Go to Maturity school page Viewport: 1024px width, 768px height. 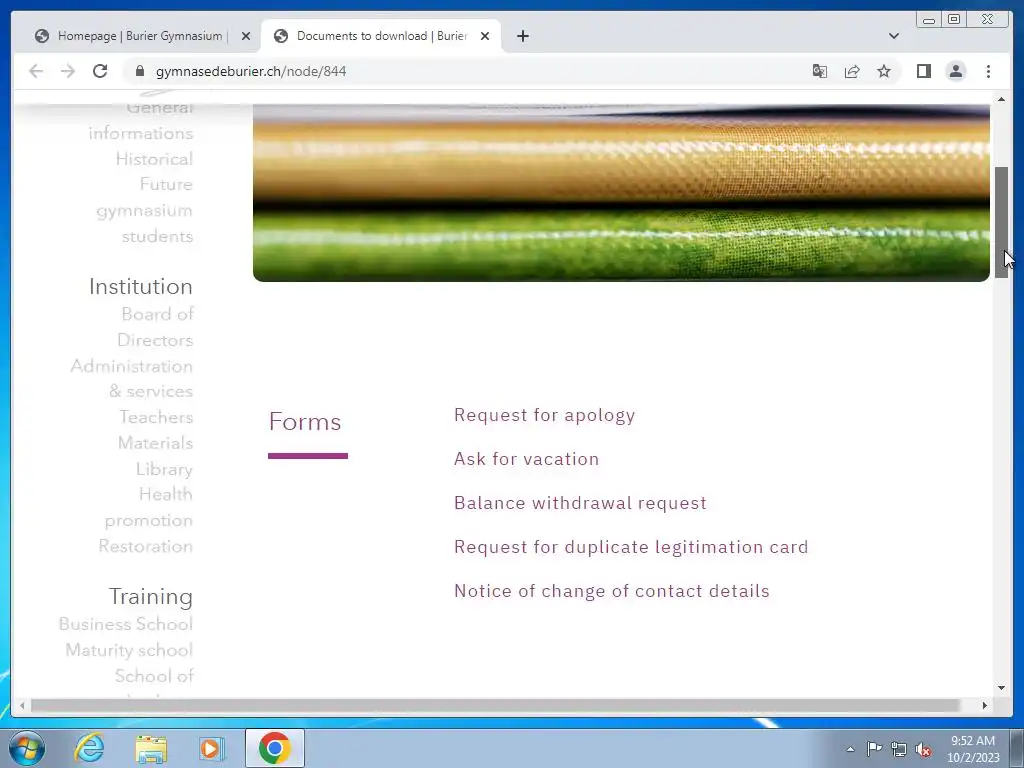(x=129, y=650)
